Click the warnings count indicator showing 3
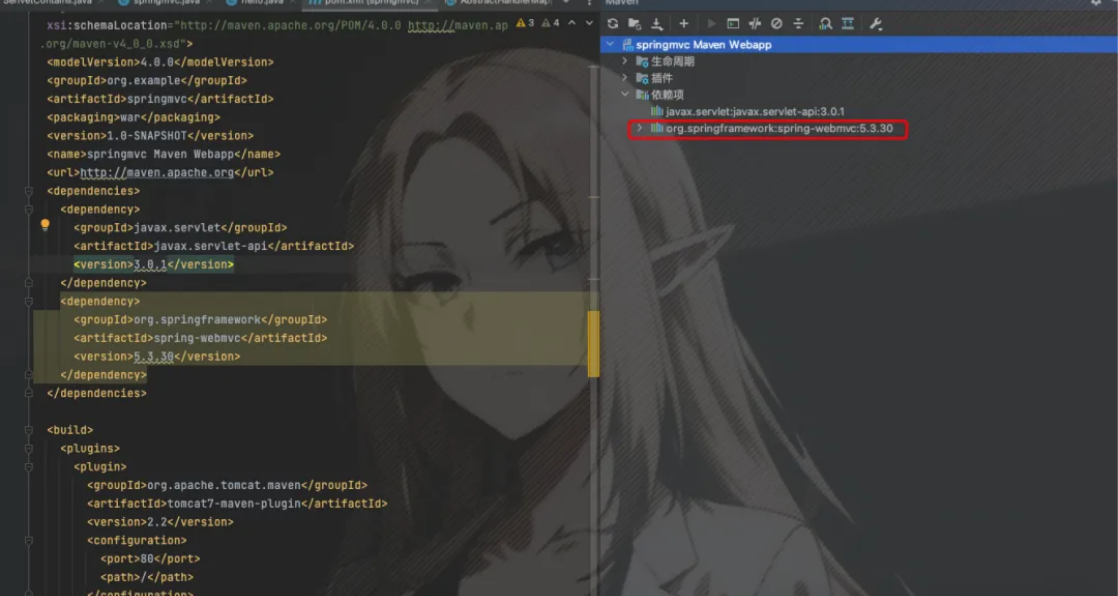 tap(525, 23)
